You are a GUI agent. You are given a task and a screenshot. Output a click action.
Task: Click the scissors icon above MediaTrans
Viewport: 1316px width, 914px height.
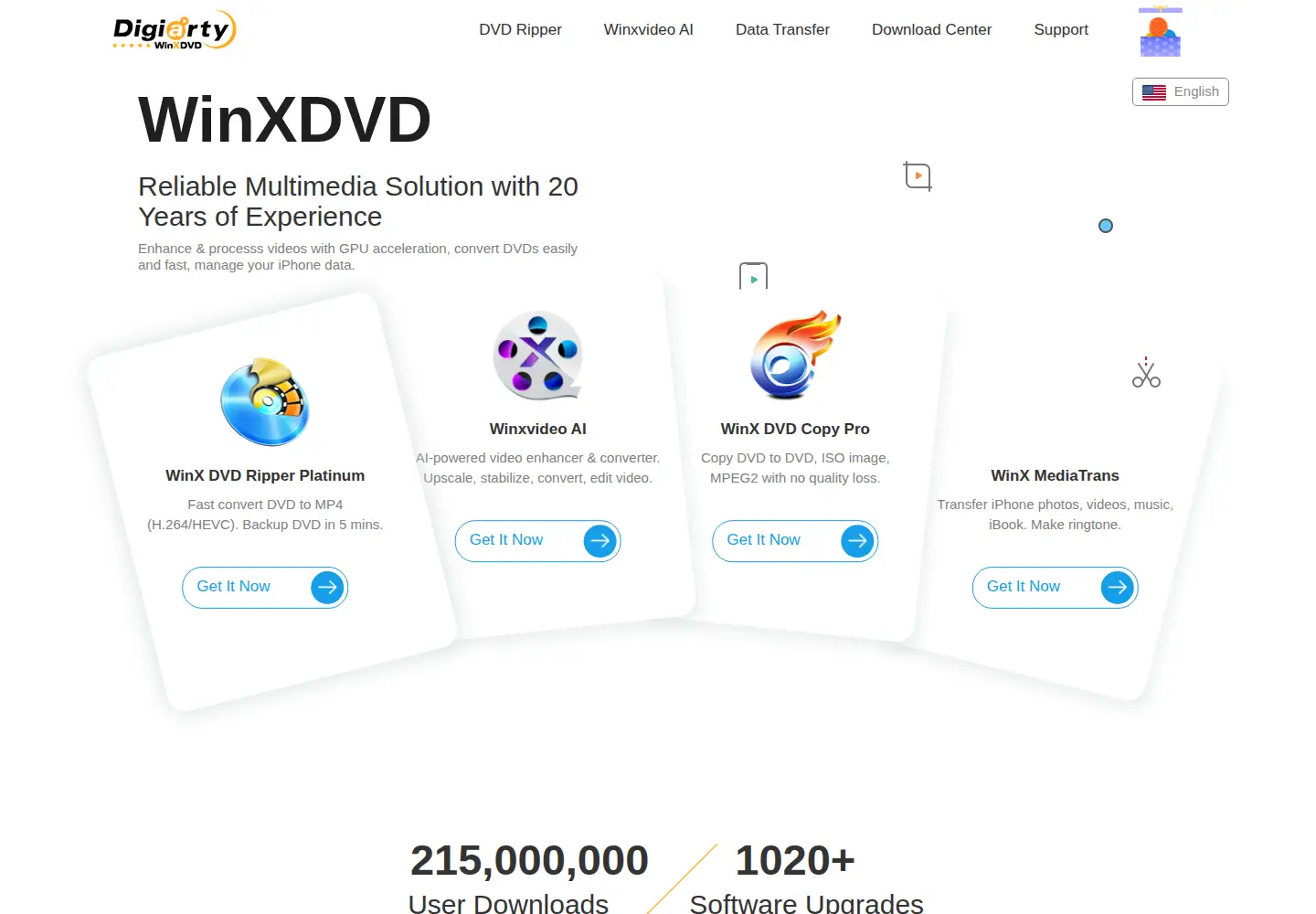1146,373
